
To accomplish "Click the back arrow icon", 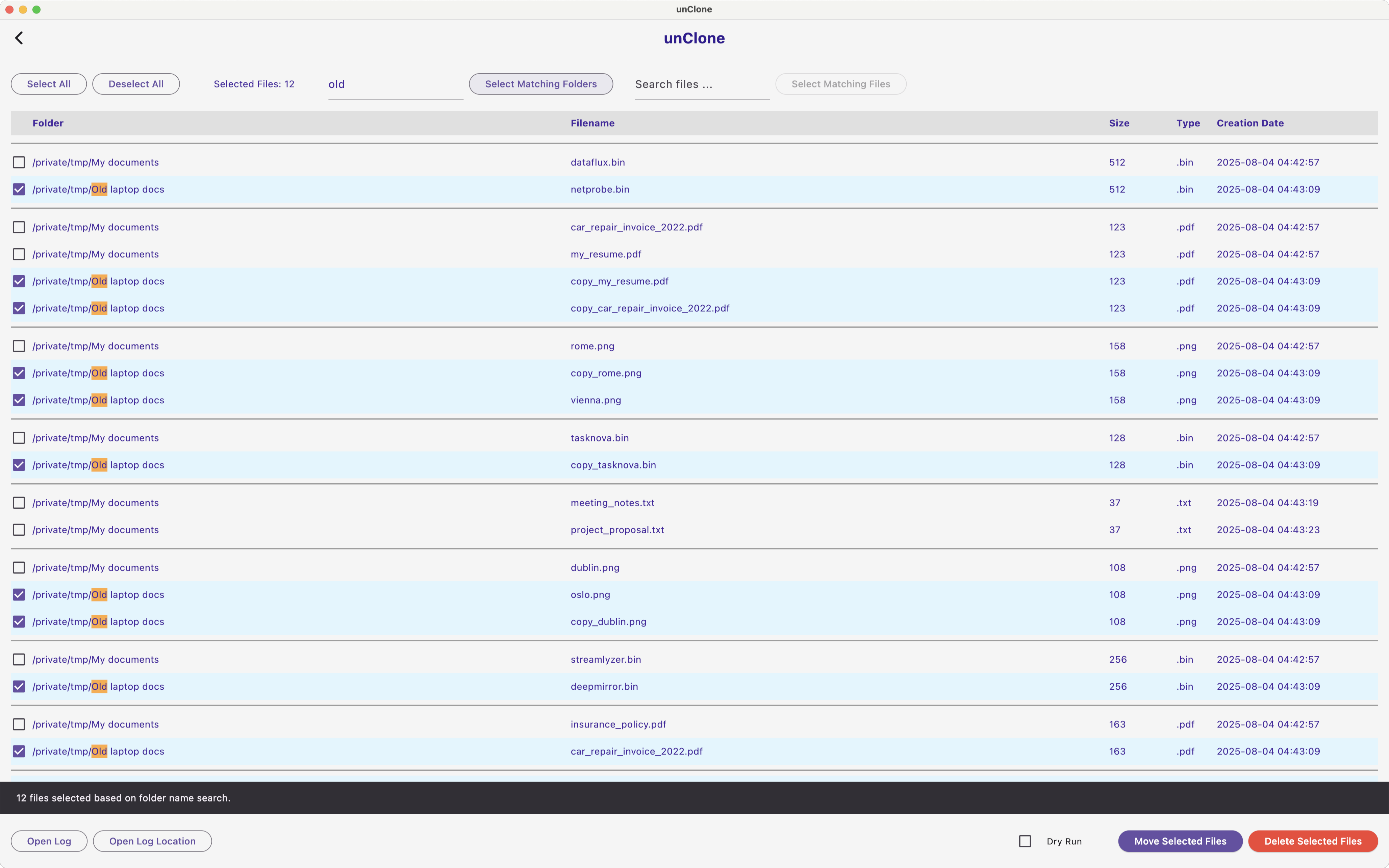I will 19,38.
